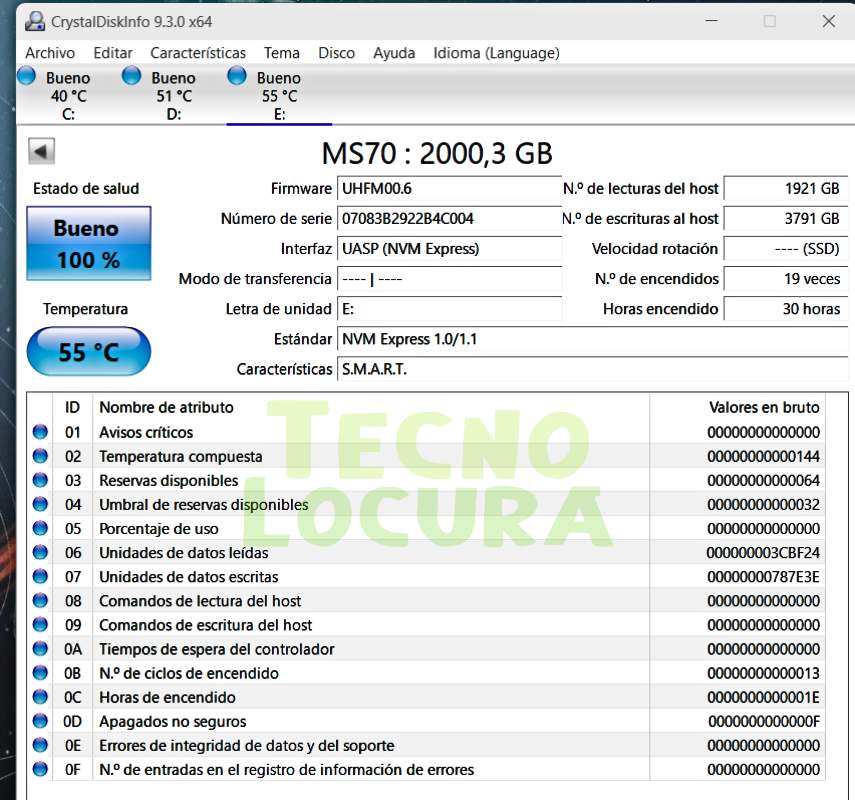Viewport: 855px width, 800px height.
Task: Click status orb beside Avisos críticos row
Action: [40, 432]
